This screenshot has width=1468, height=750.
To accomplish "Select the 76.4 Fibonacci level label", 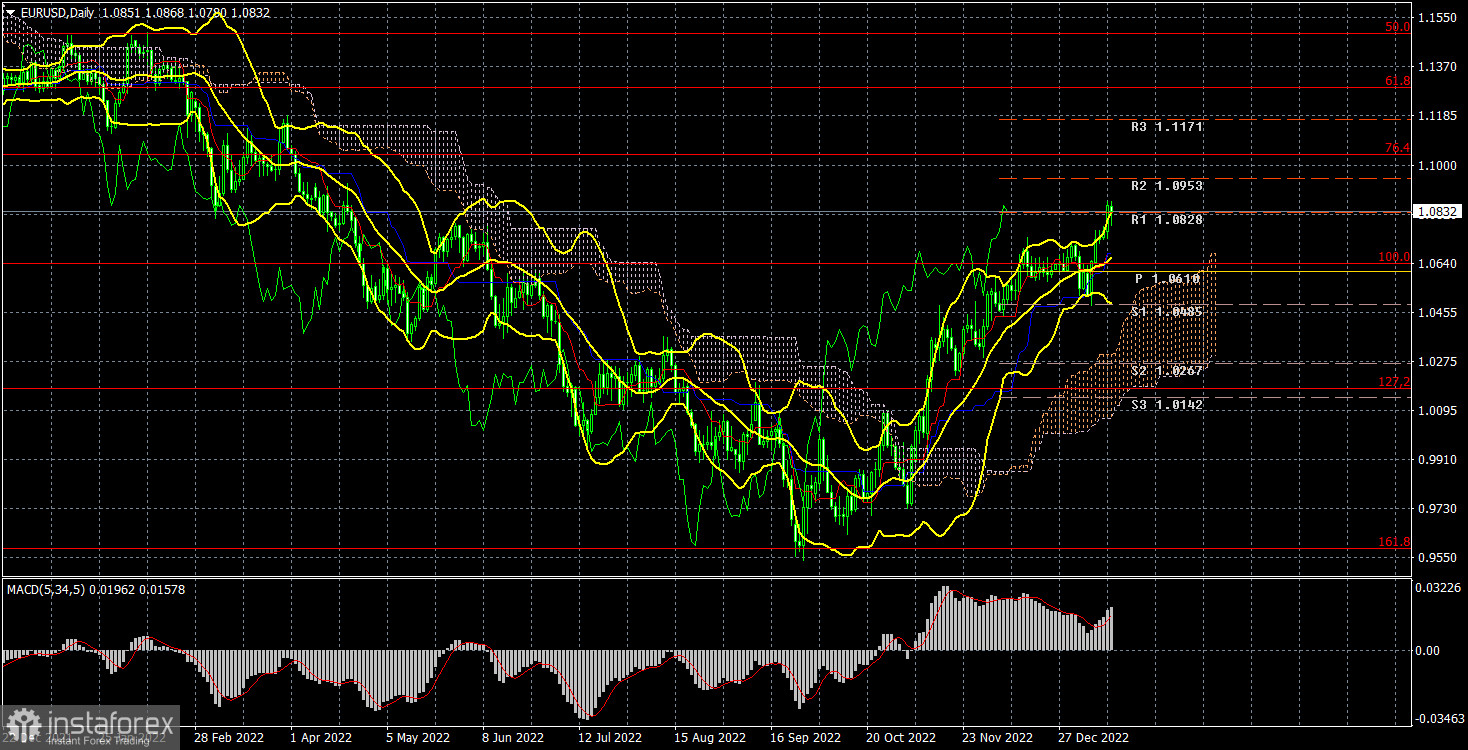I will coord(1397,148).
